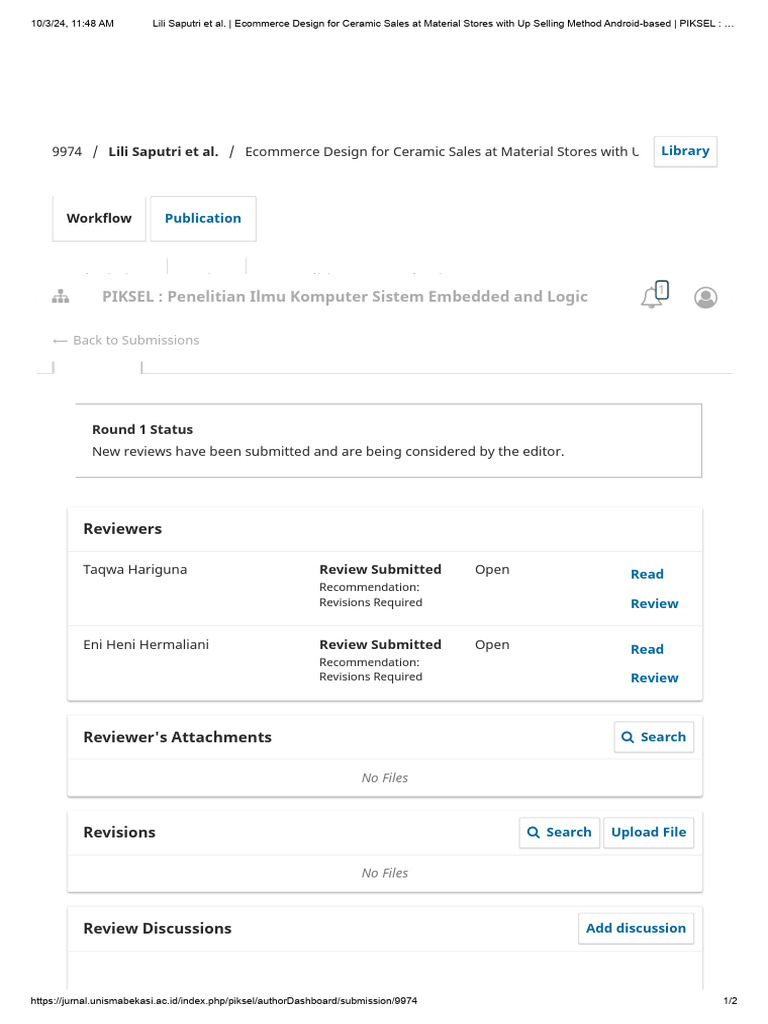Image resolution: width=768 pixels, height=1024 pixels.
Task: Click the PIKSEL journal title link
Action: click(345, 296)
